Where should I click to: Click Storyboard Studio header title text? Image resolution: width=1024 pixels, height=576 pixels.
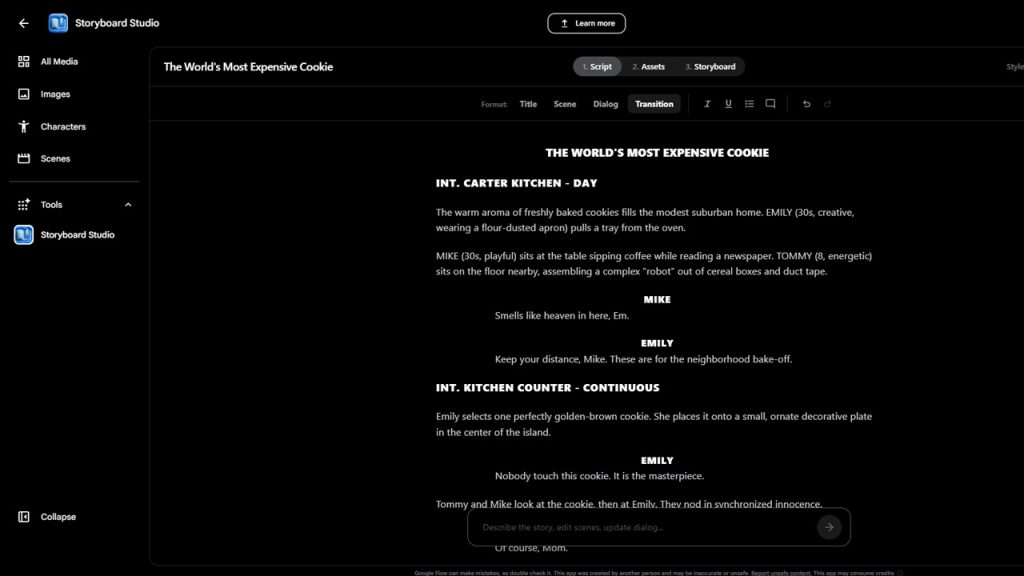pos(117,23)
